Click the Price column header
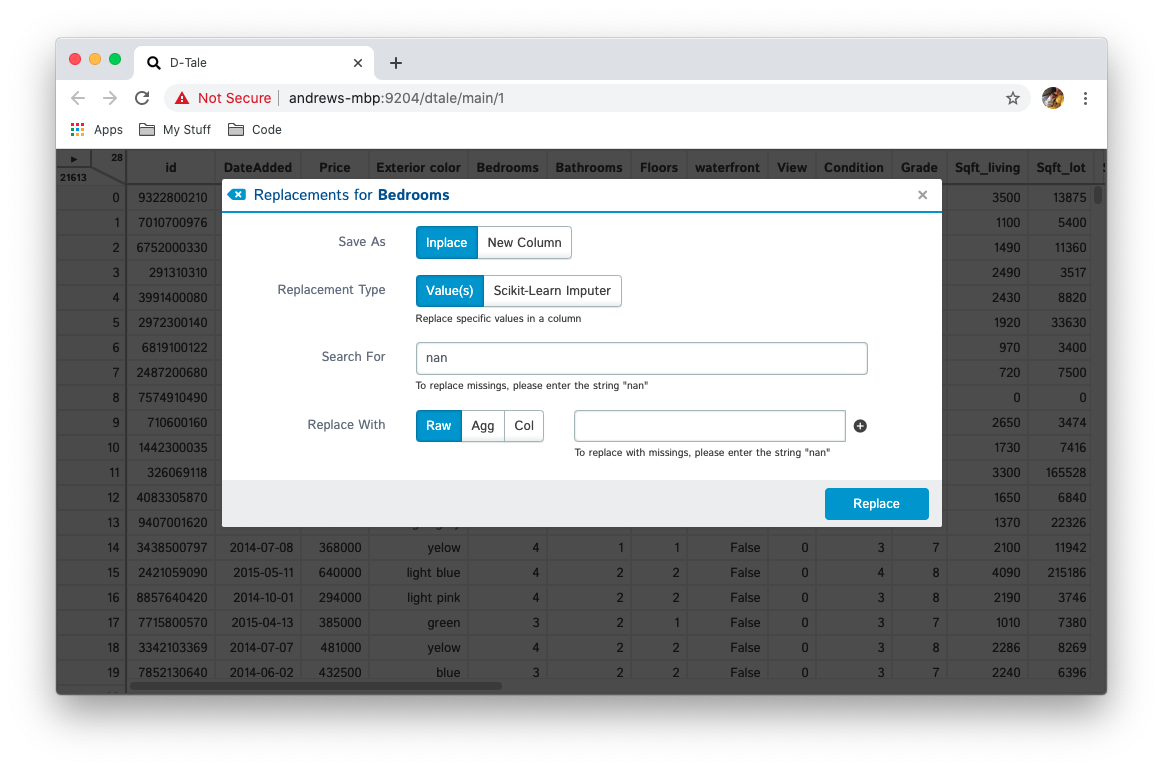 pos(335,168)
